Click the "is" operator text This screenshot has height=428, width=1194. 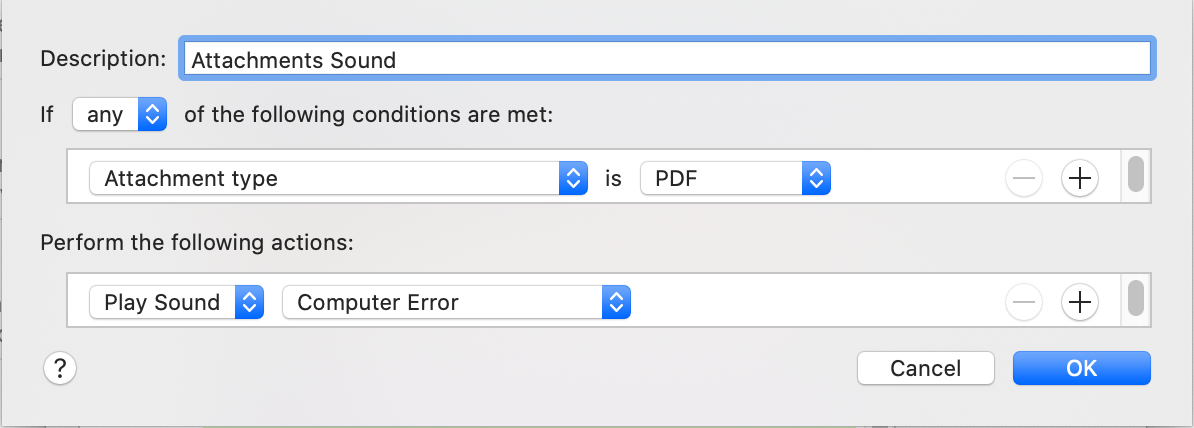(613, 179)
